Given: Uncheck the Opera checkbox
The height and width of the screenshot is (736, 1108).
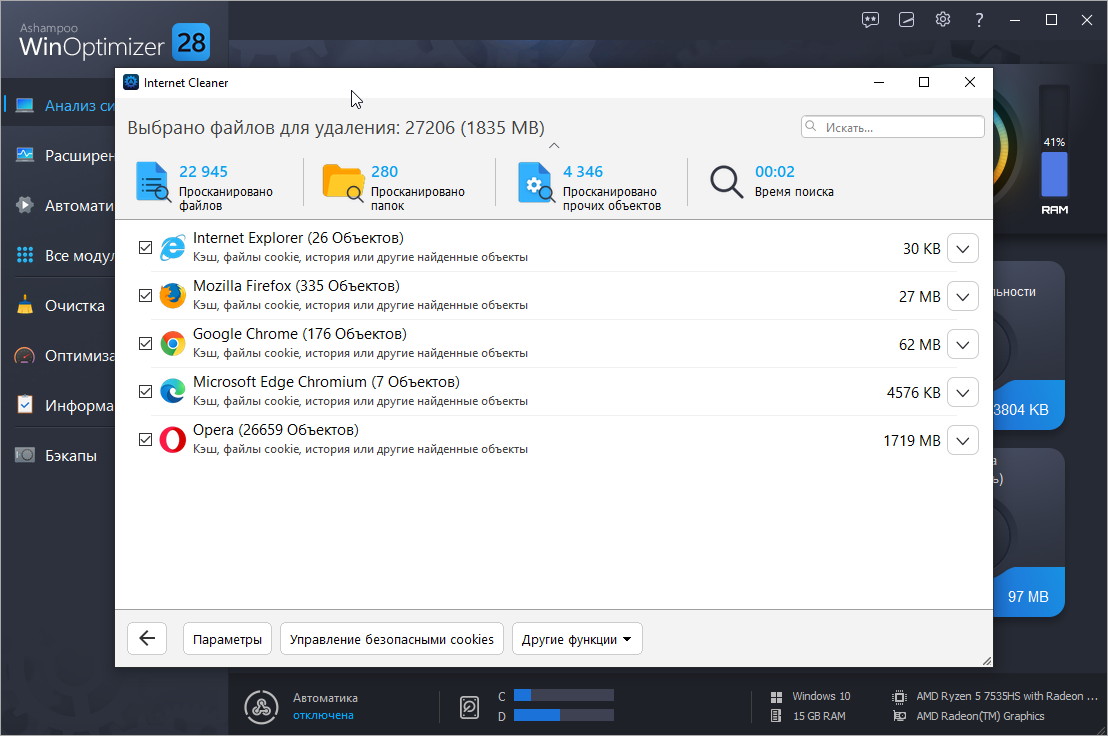Looking at the screenshot, I should click(146, 439).
